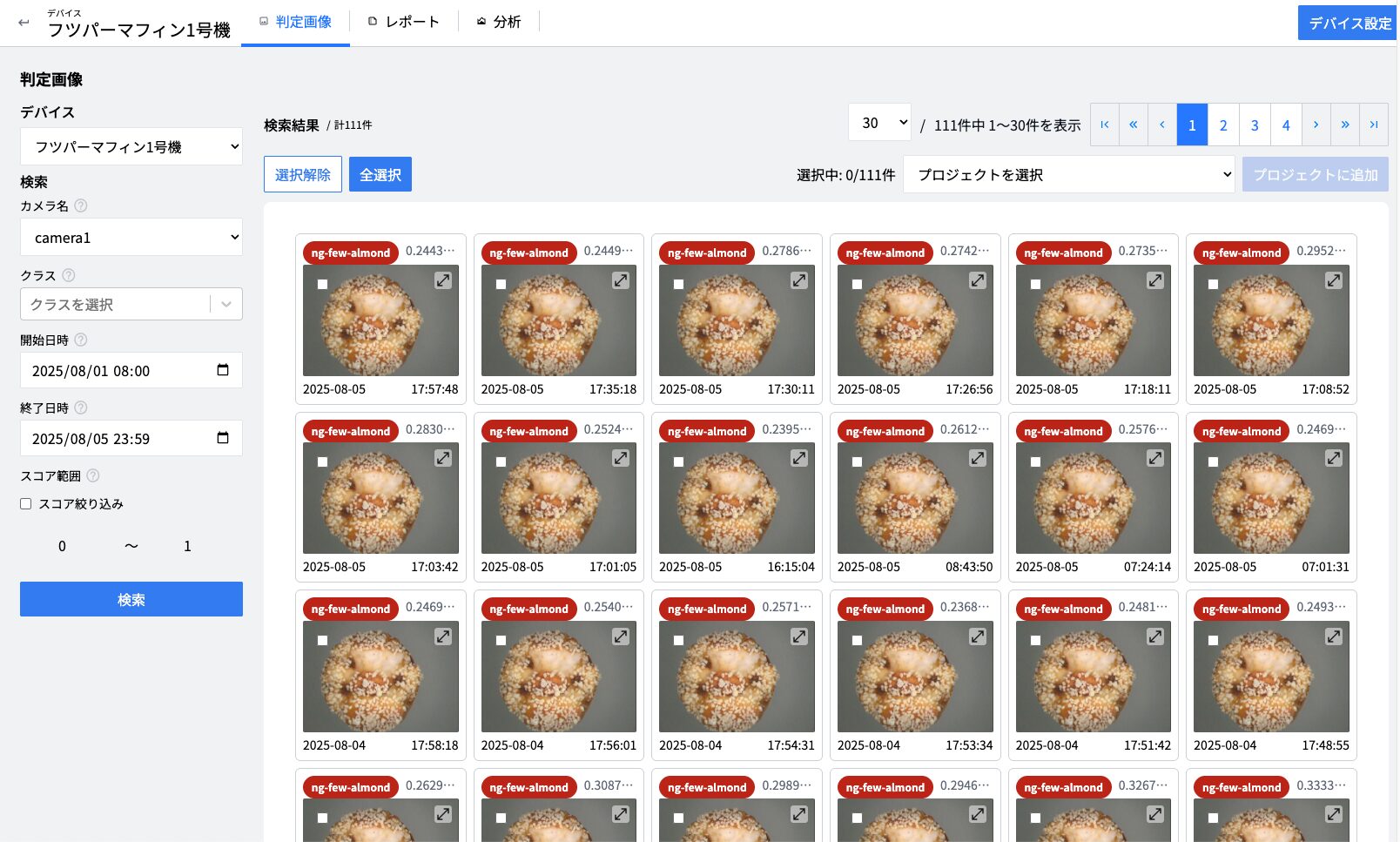The image size is (1400, 842).
Task: Click the 全選択 button
Action: (380, 175)
